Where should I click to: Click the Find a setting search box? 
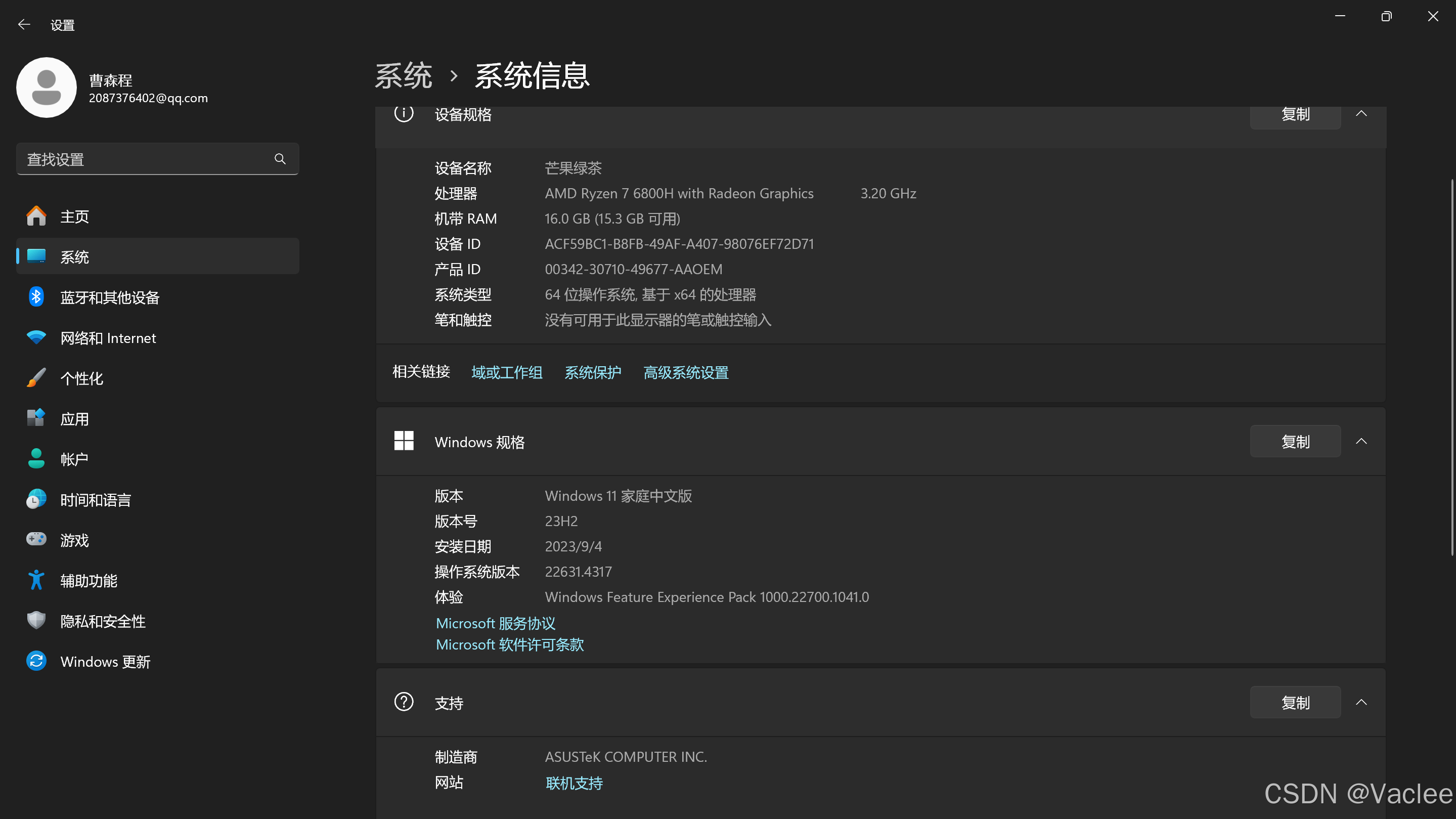point(141,159)
